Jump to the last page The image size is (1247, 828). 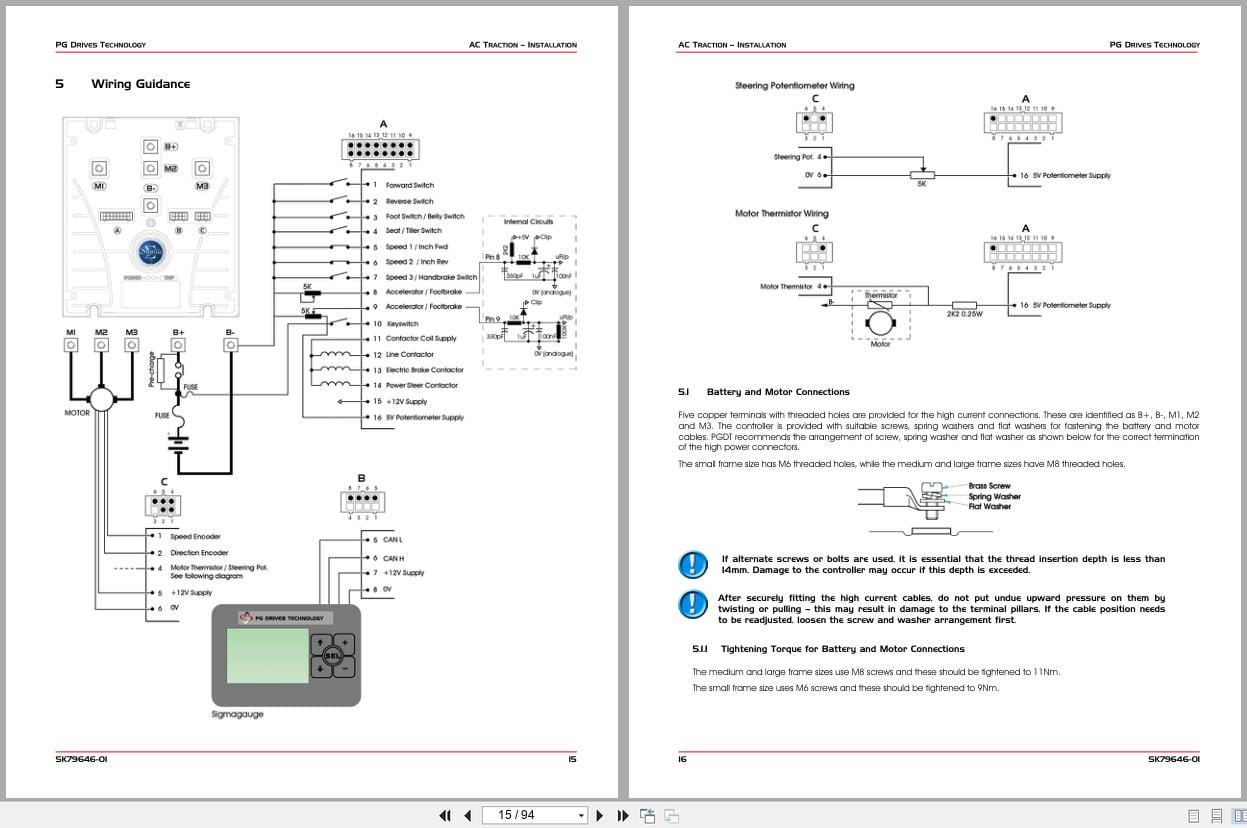621,815
